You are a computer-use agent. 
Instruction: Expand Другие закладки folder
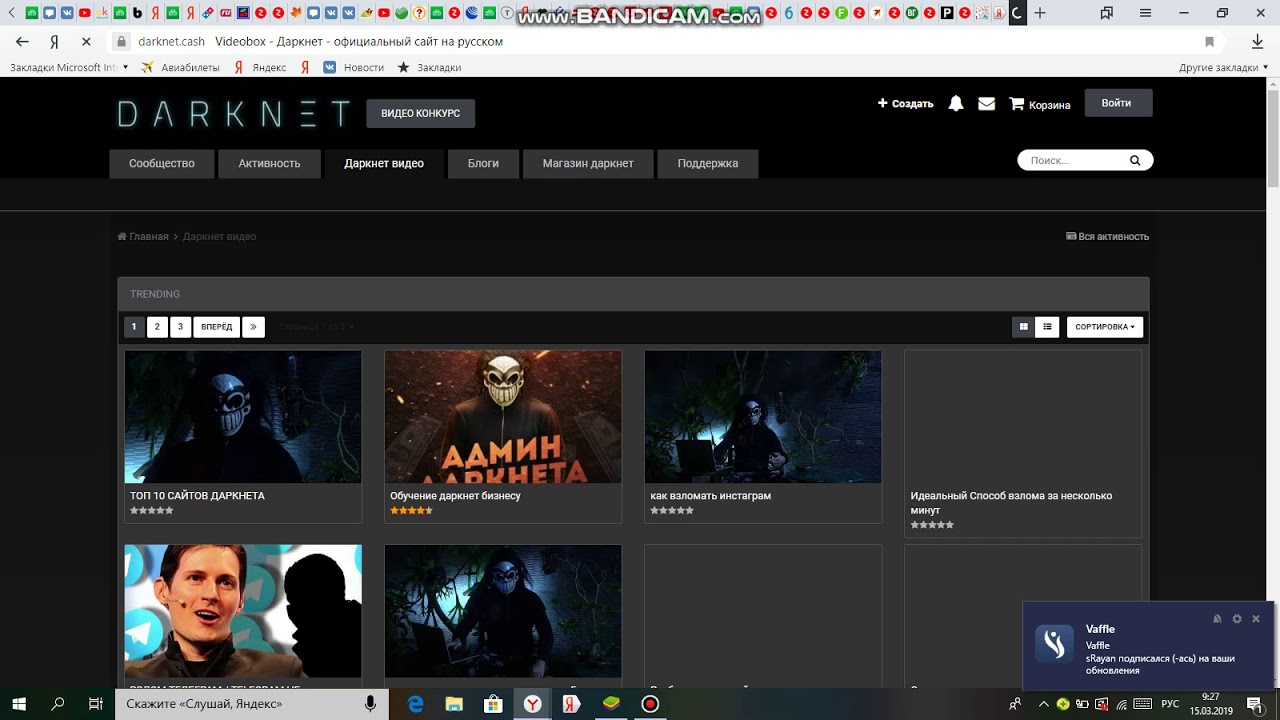(1223, 67)
